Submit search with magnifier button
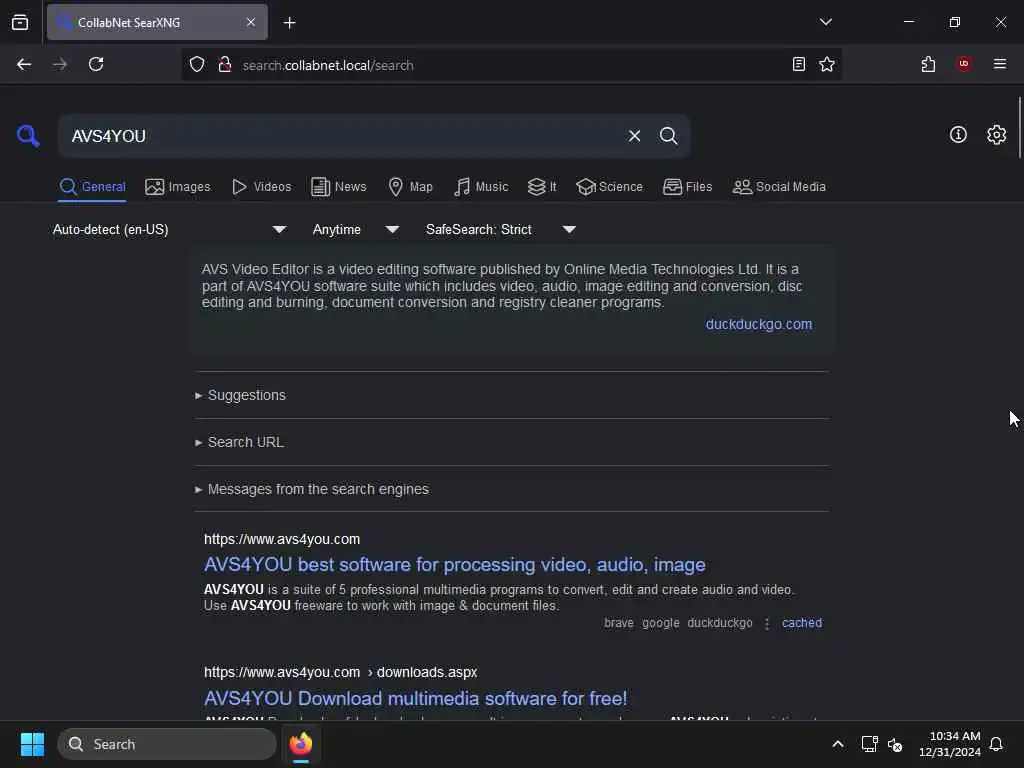The width and height of the screenshot is (1024, 768). tap(668, 136)
